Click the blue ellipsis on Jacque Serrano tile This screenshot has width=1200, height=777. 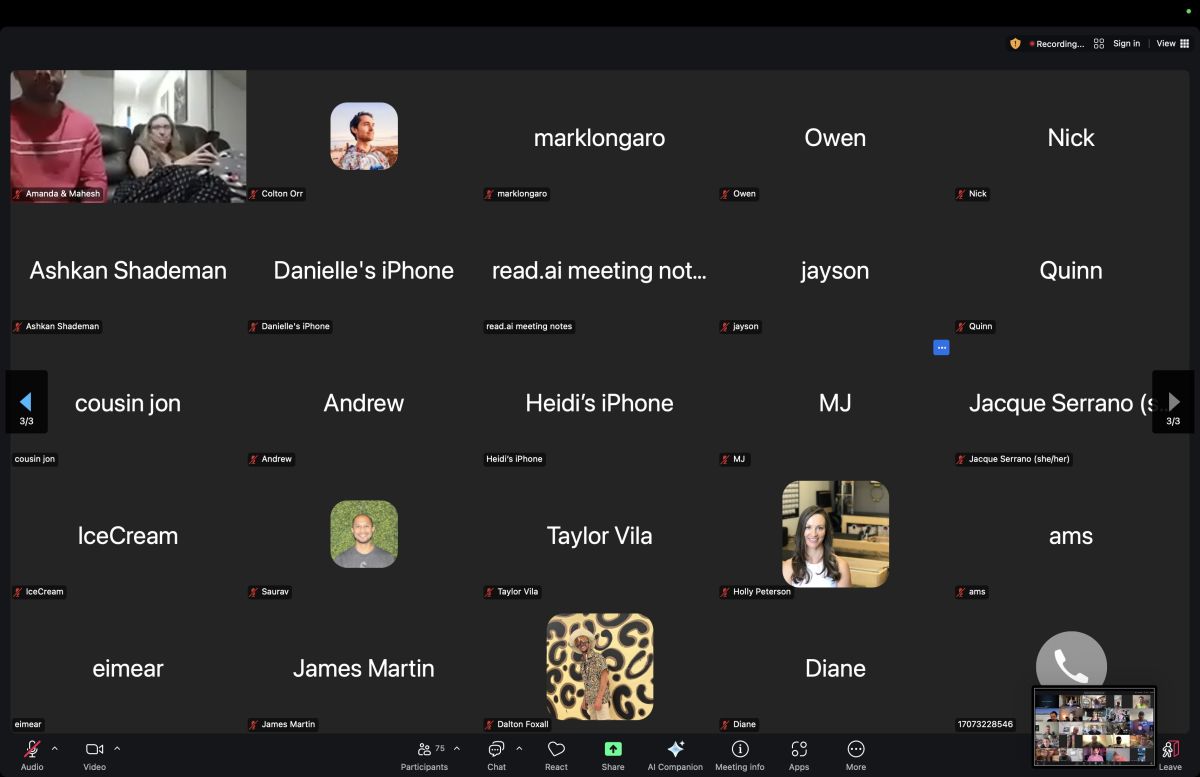point(941,347)
